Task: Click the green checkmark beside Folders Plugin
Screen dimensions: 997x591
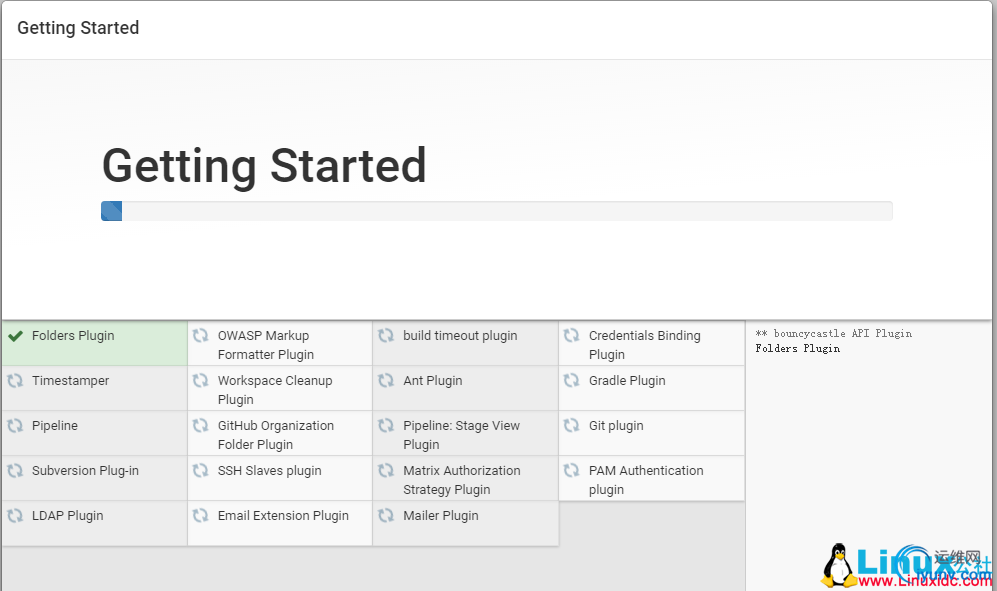Action: 15,336
